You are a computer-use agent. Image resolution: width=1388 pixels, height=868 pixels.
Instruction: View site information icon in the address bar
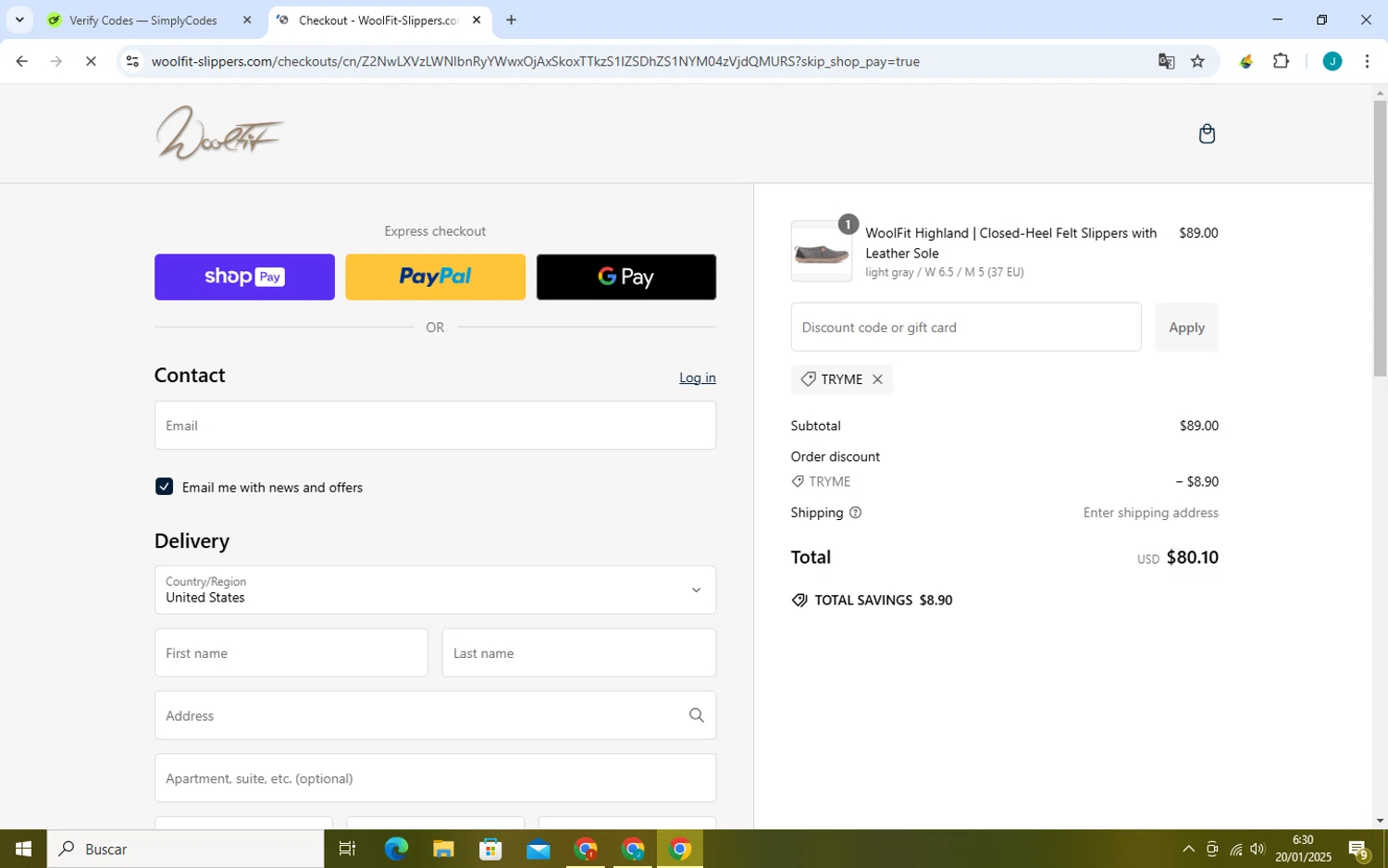coord(132,61)
